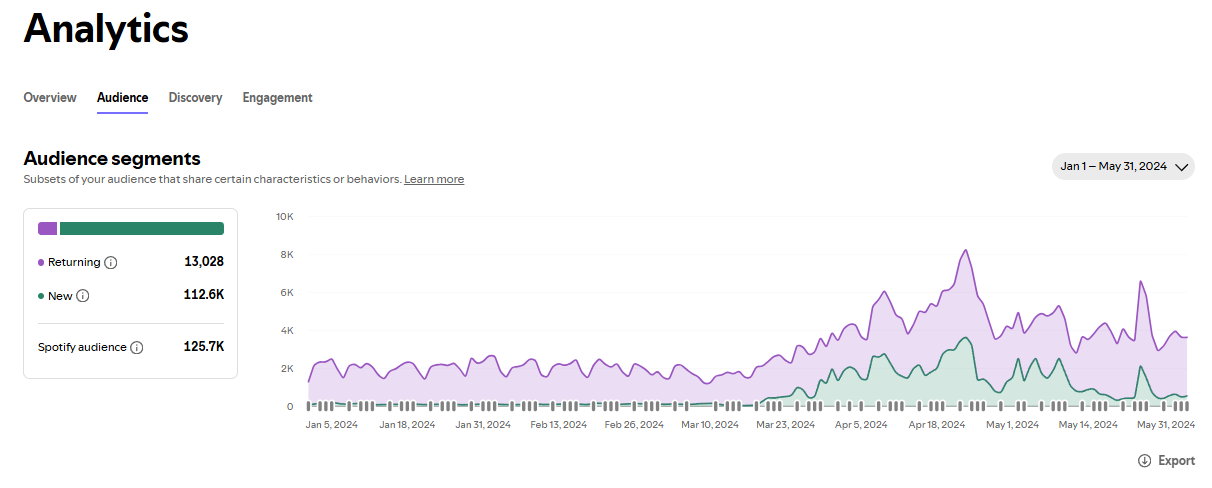1212x488 pixels.
Task: Click the 2K y-axis label
Action: click(x=287, y=369)
